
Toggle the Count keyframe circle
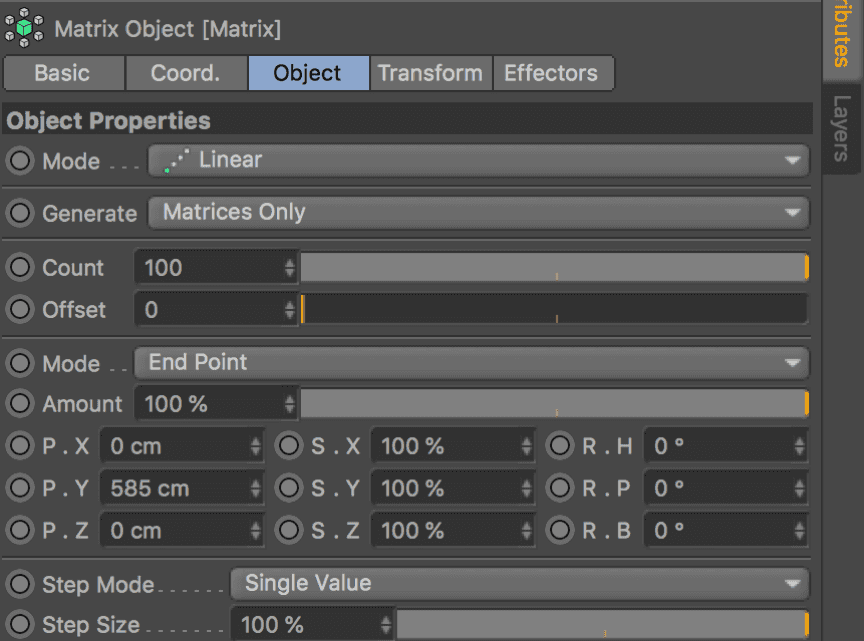(20, 268)
